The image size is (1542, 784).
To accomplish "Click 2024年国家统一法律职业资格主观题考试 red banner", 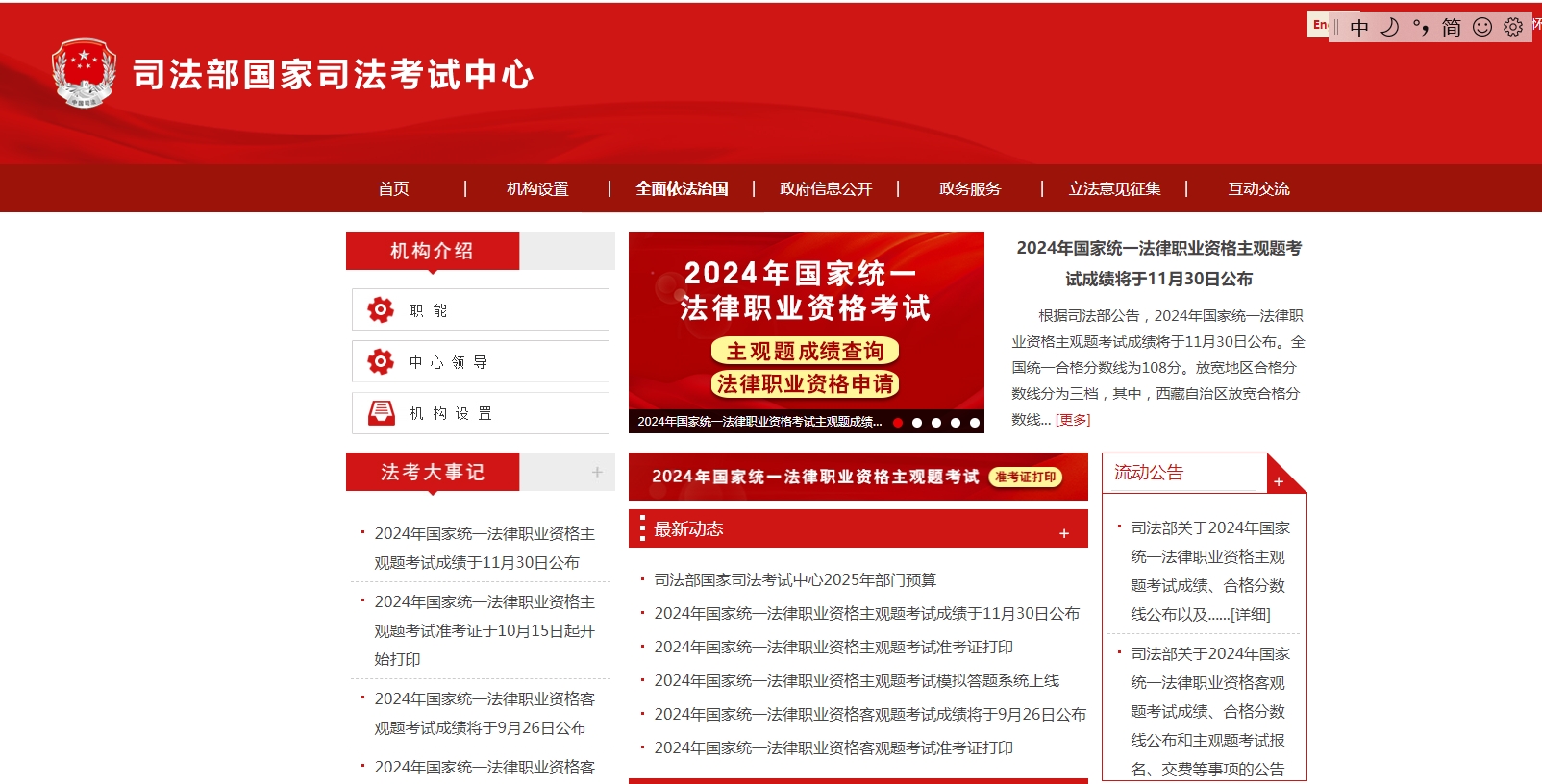I will (858, 477).
